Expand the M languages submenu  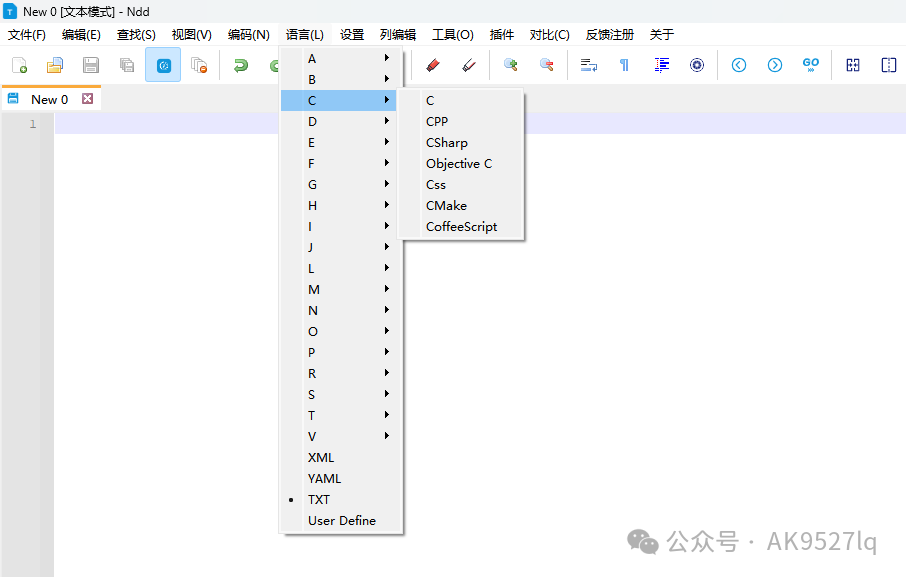[341, 289]
